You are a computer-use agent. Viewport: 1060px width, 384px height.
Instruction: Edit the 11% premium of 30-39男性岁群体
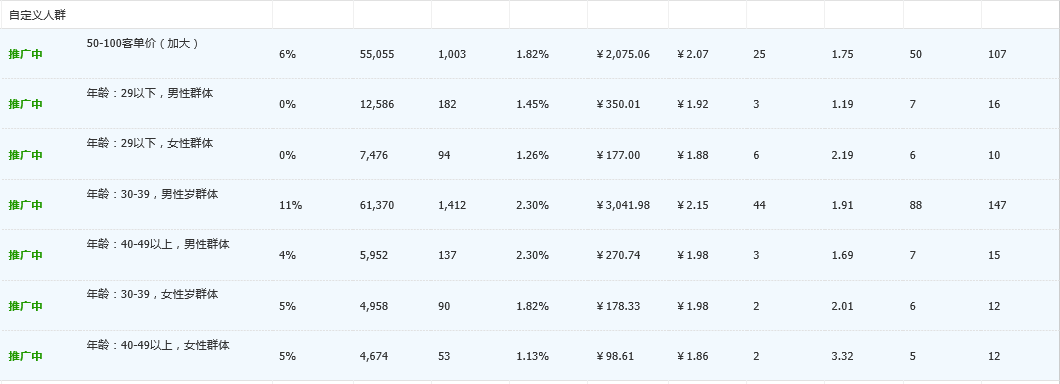[290, 205]
